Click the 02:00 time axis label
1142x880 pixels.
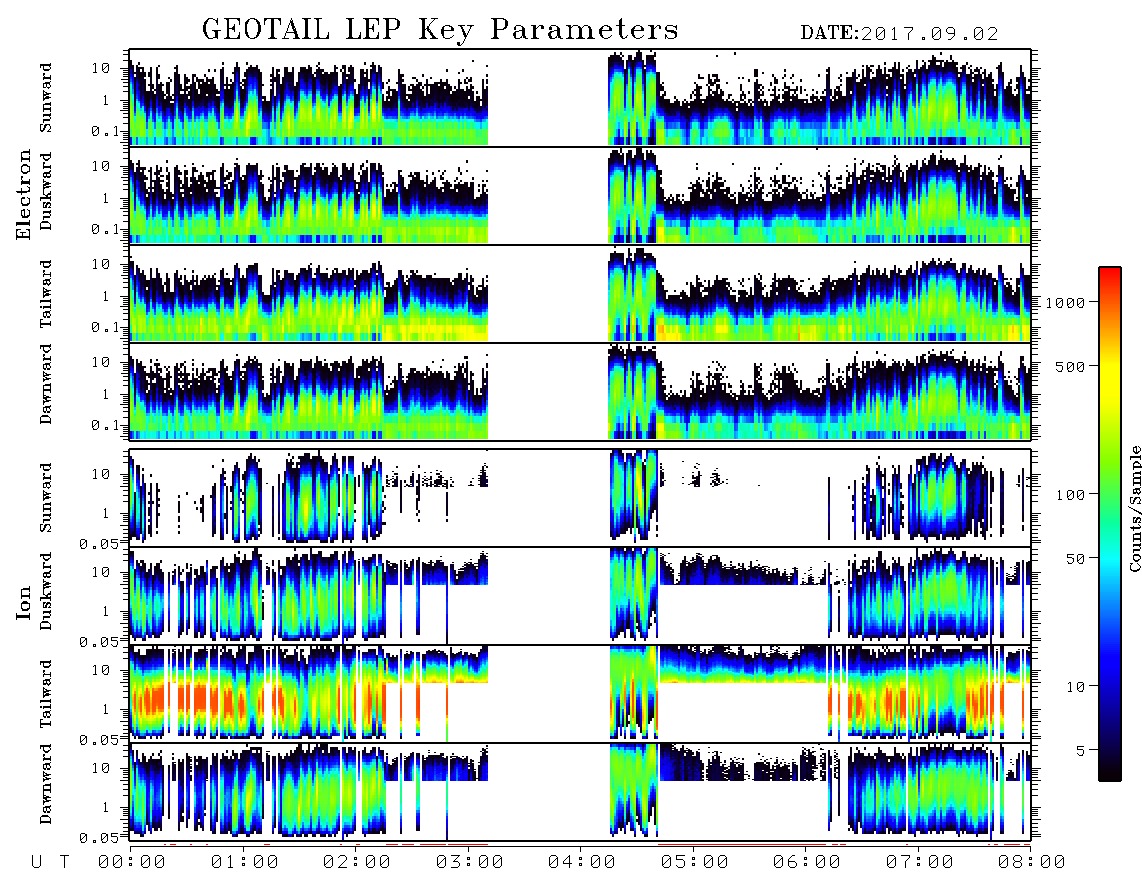357,862
